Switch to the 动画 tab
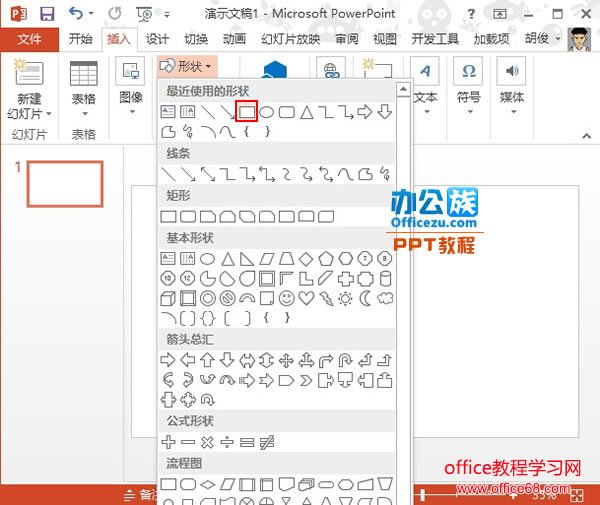The height and width of the screenshot is (505, 600). [x=234, y=39]
